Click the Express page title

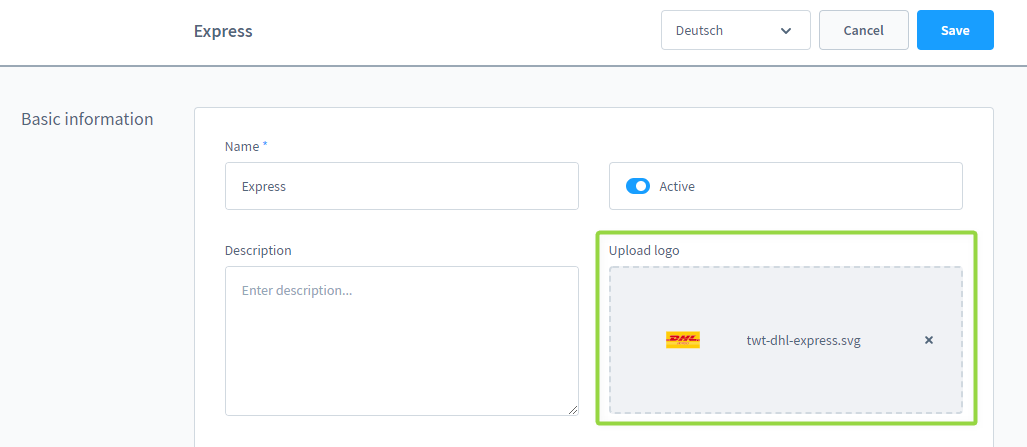pos(223,31)
